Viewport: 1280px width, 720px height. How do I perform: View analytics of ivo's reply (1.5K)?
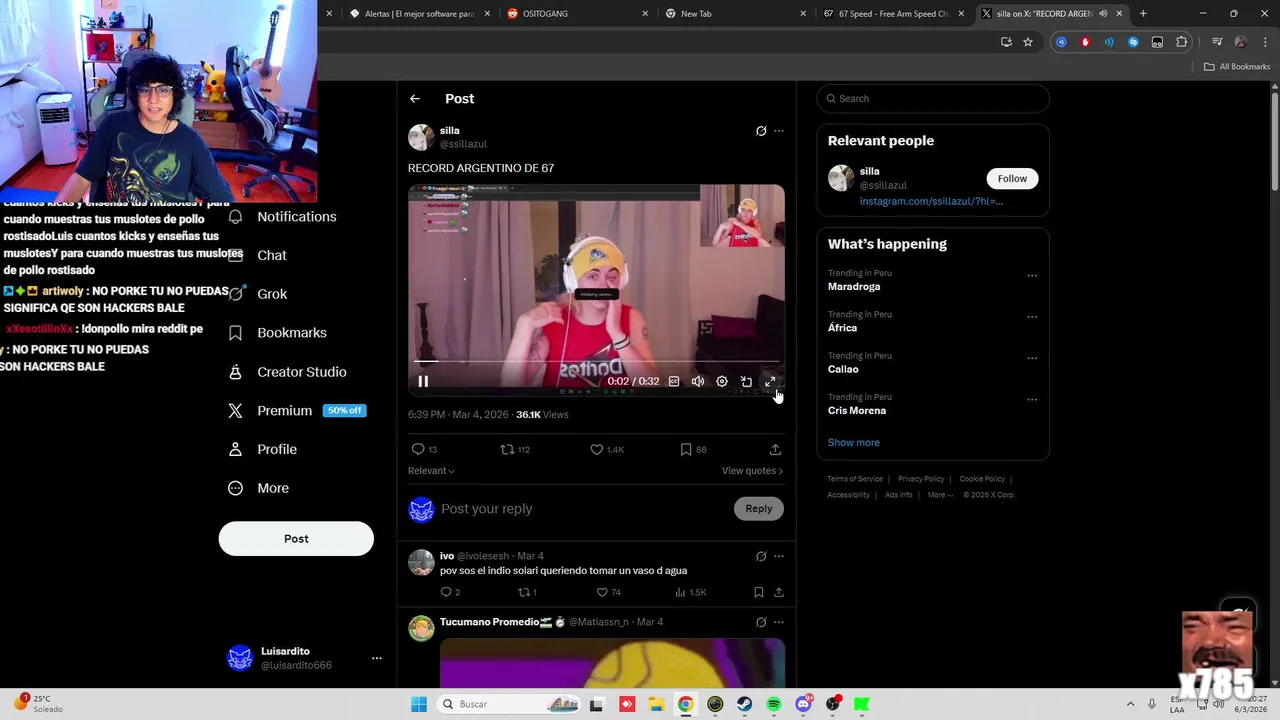691,592
